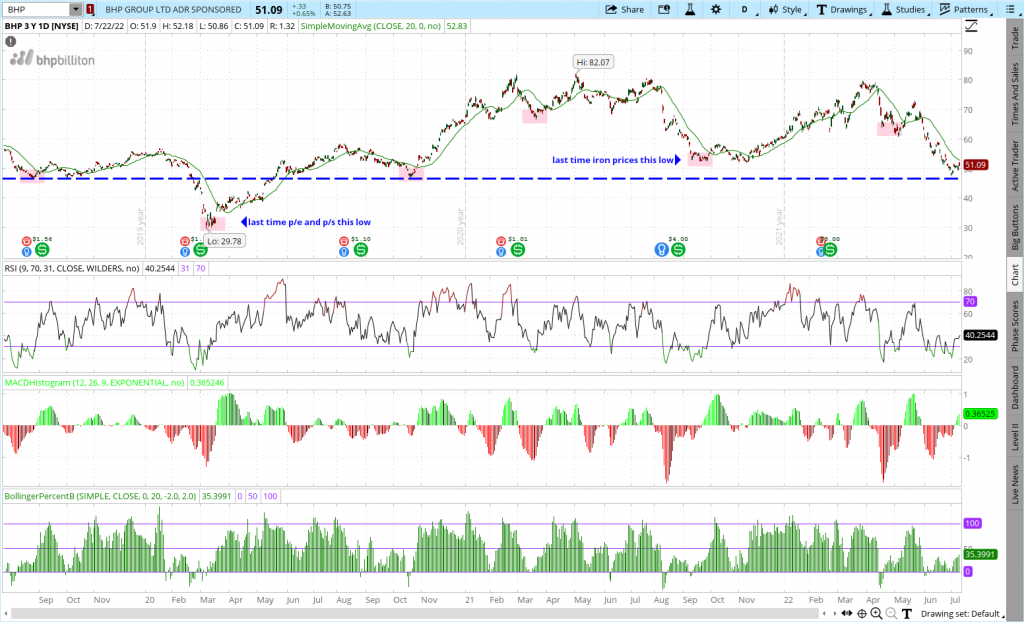Screen dimensions: 1024x622
Task: Click the double-arrow expand icon at chart bottom
Action: pos(847,614)
